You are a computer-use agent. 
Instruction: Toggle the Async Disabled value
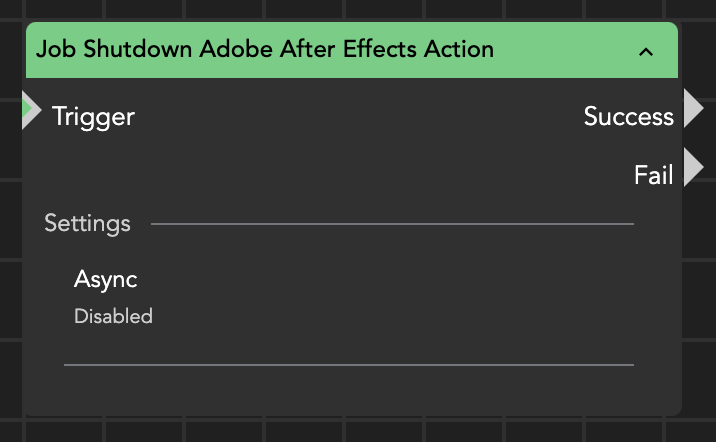pos(113,317)
